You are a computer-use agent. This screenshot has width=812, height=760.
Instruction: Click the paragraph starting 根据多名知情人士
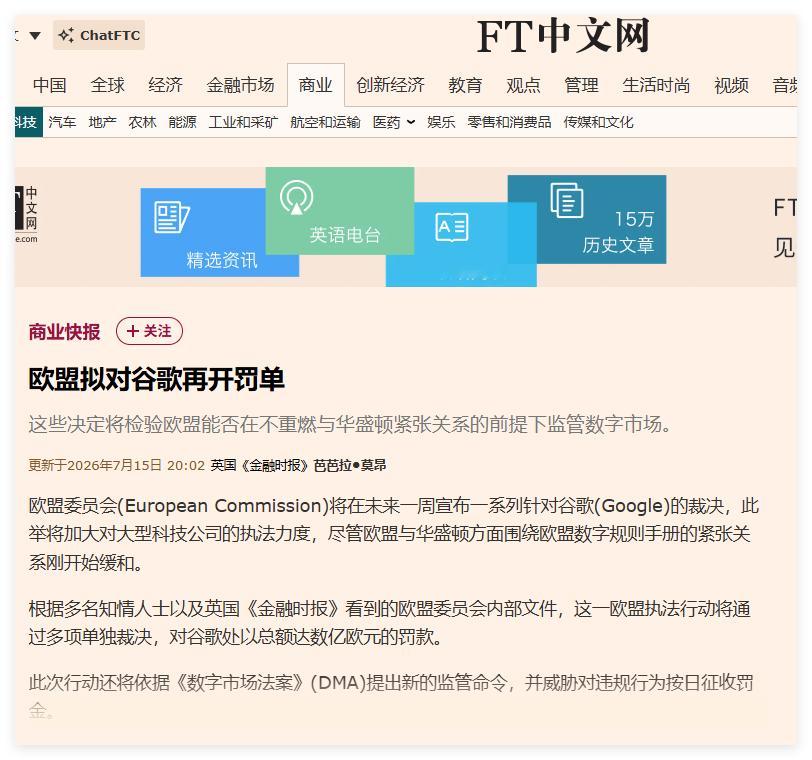pyautogui.click(x=389, y=623)
